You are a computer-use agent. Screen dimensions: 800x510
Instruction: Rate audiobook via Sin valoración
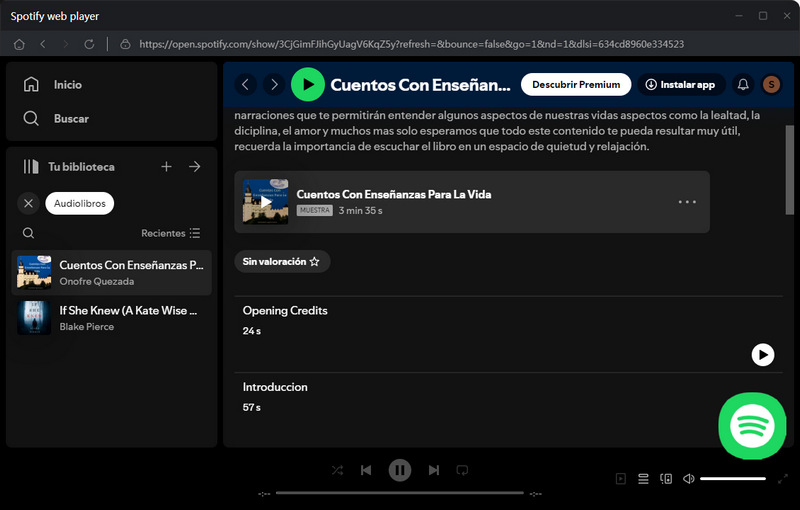click(281, 262)
